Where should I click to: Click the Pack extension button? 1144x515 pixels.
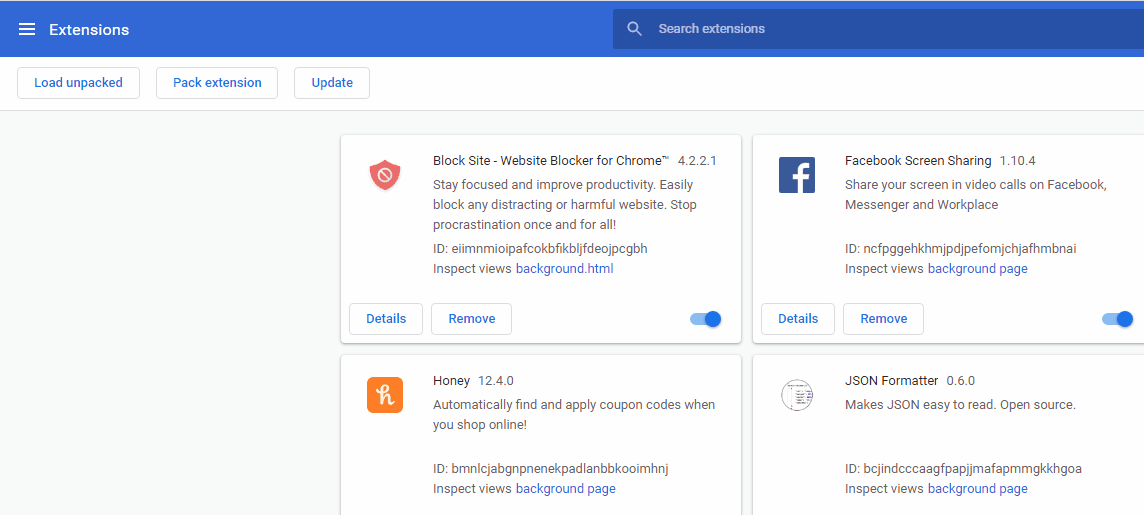tap(217, 82)
